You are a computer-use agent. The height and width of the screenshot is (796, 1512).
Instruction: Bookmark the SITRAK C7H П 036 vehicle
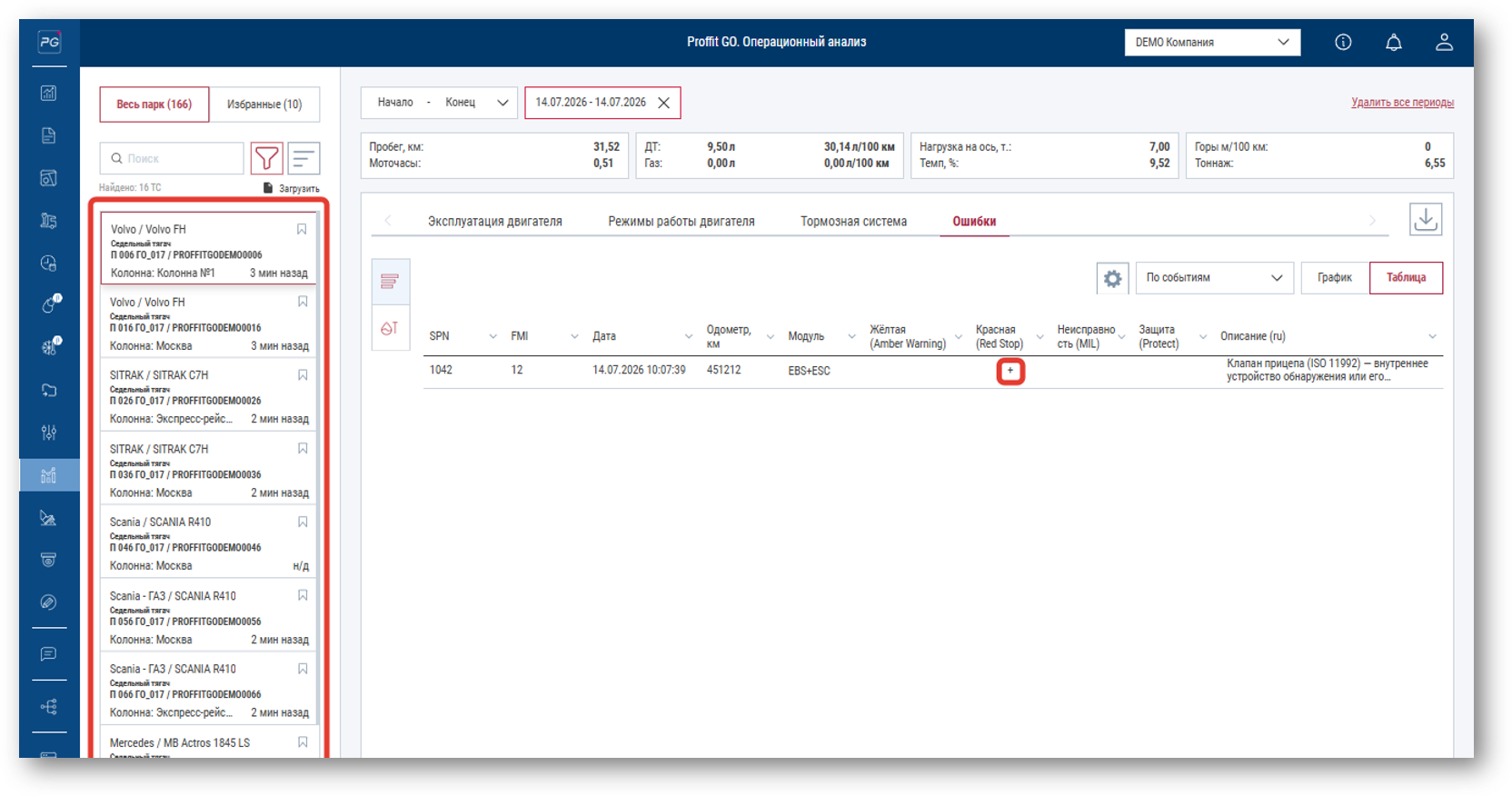click(303, 448)
